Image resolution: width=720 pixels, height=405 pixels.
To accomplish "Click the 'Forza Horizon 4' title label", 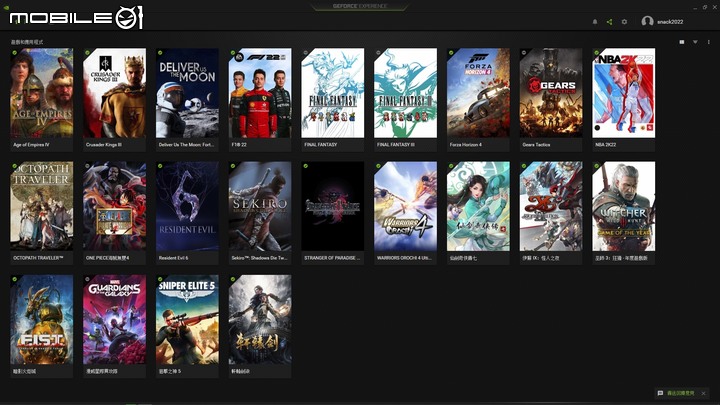I will 466,145.
